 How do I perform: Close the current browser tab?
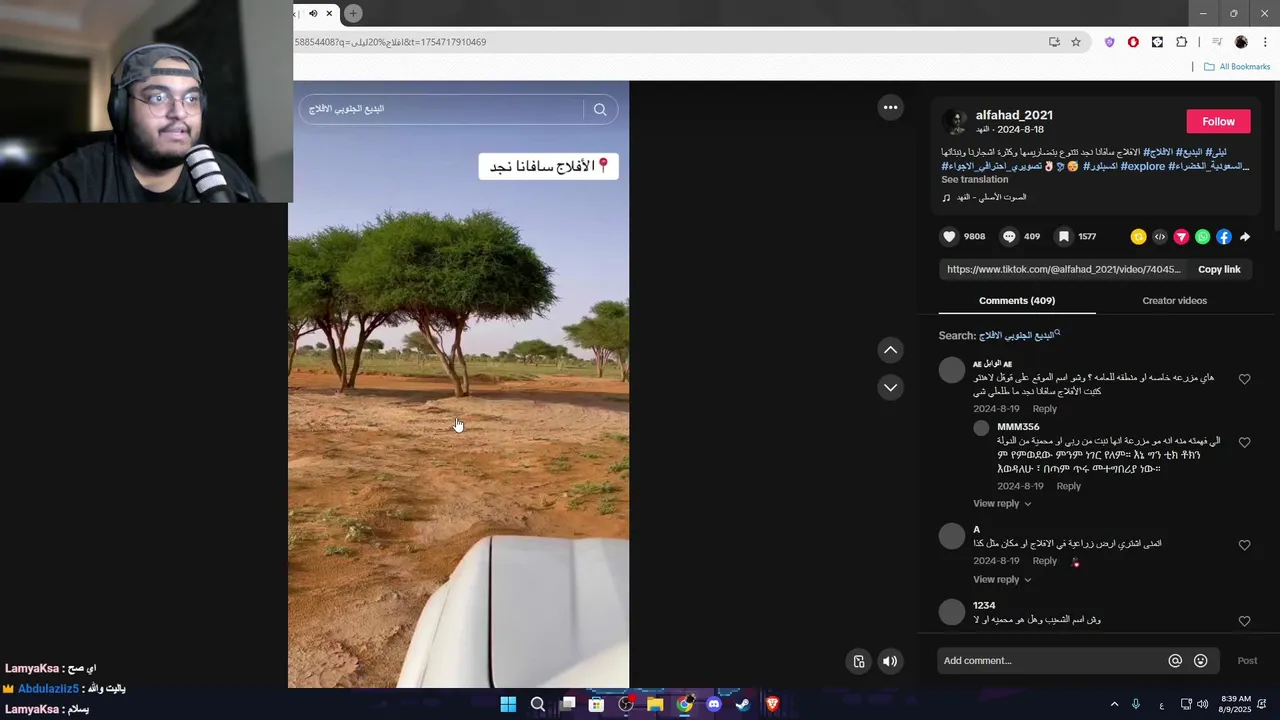point(329,13)
